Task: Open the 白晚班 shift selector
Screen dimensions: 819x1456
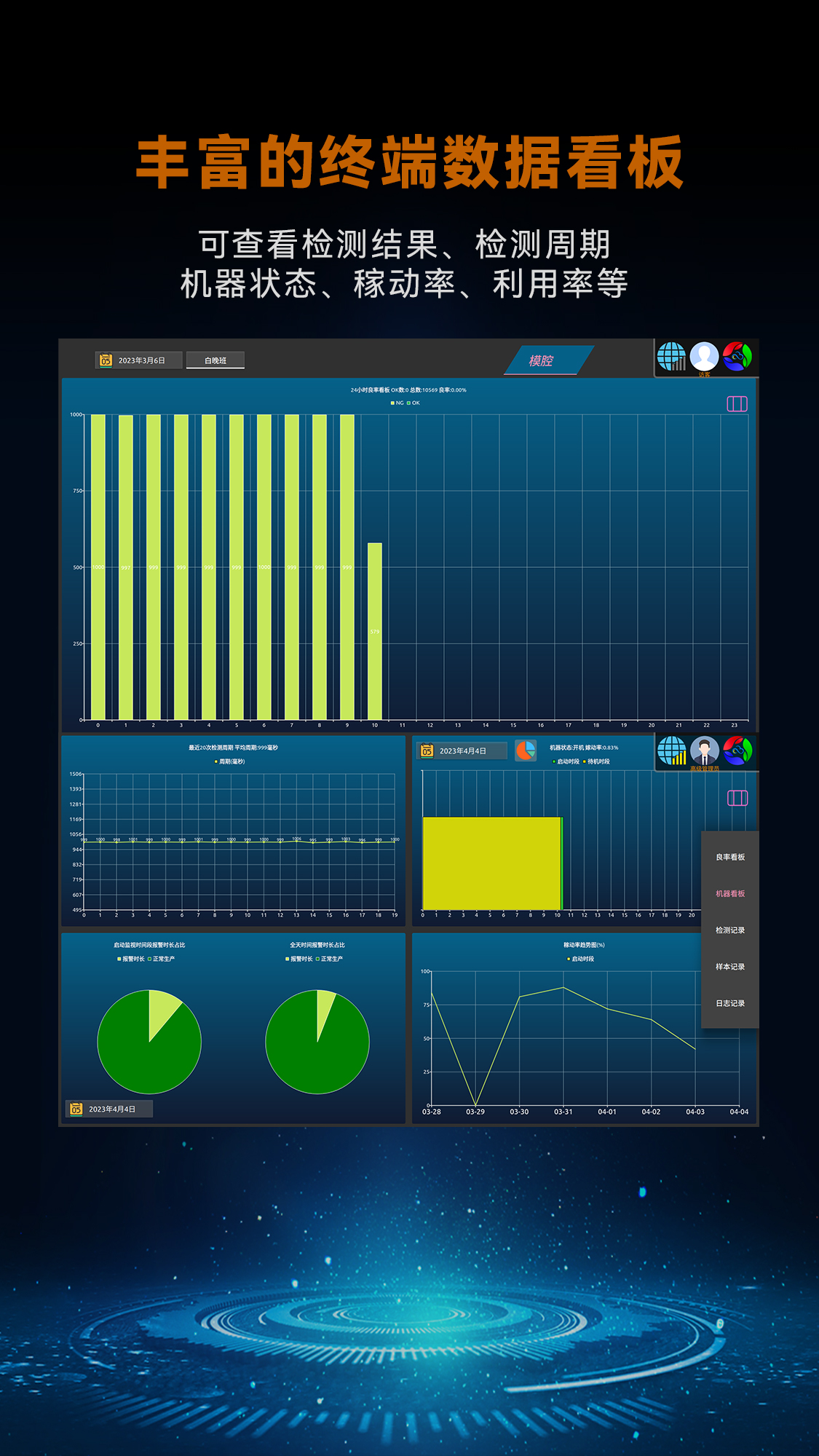Action: click(215, 360)
